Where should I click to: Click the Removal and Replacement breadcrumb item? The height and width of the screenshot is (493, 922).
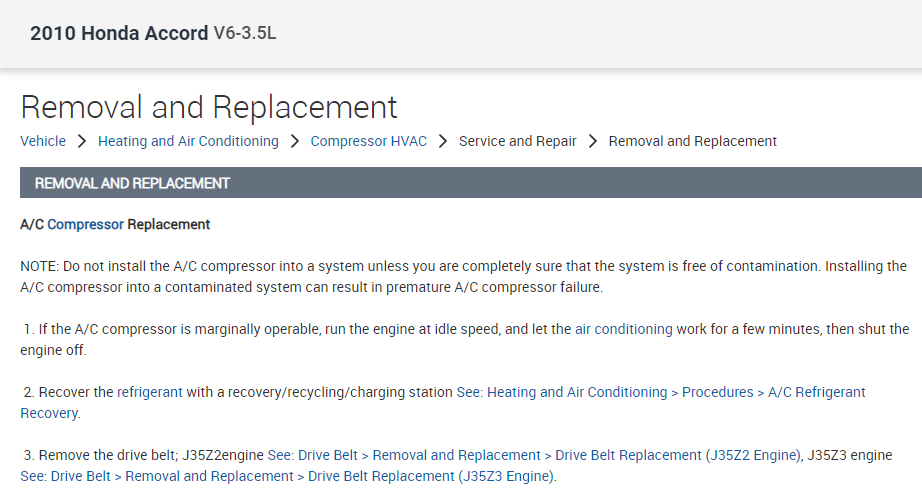click(692, 141)
